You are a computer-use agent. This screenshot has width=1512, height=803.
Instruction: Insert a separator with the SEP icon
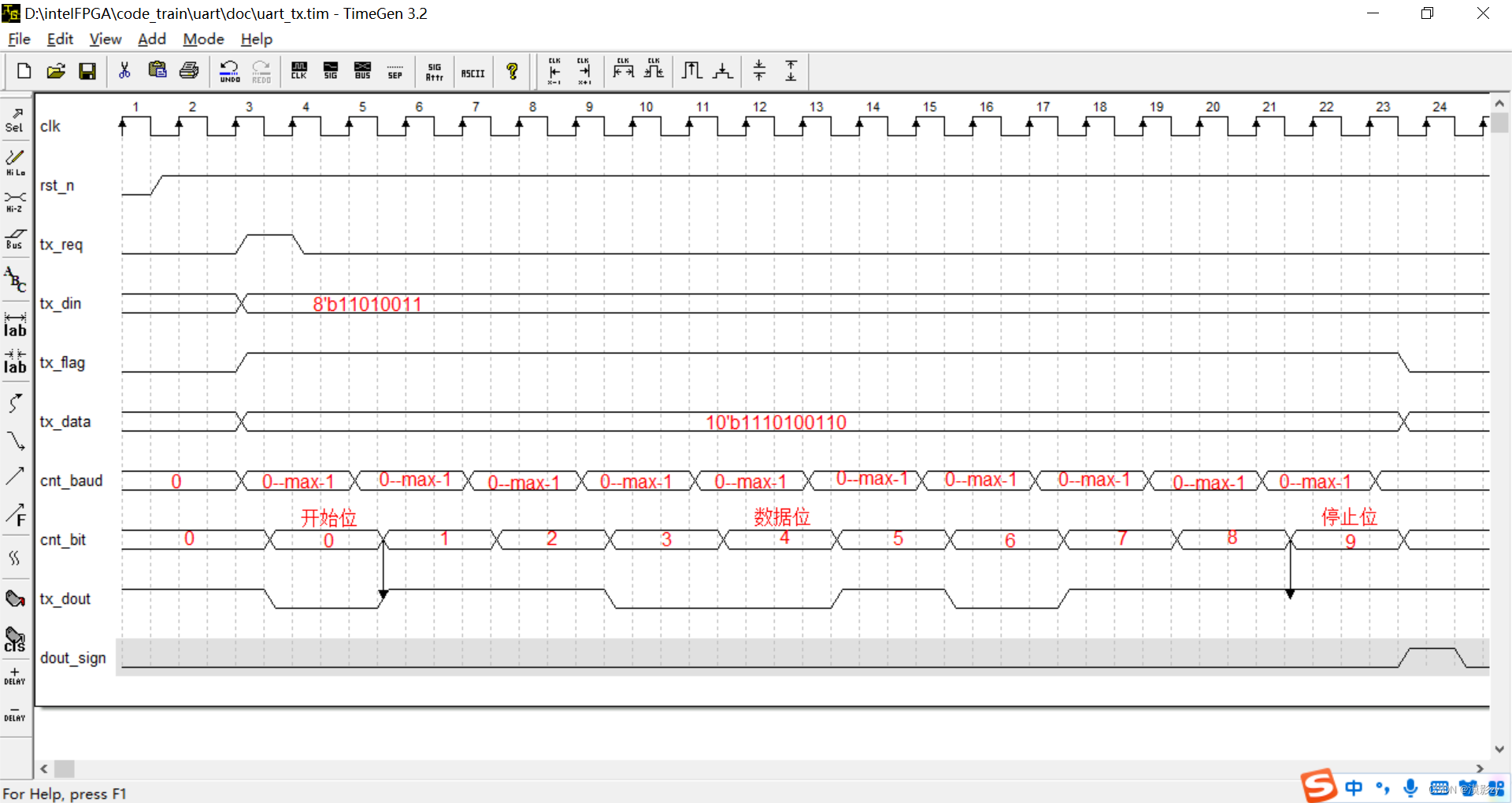pos(395,71)
